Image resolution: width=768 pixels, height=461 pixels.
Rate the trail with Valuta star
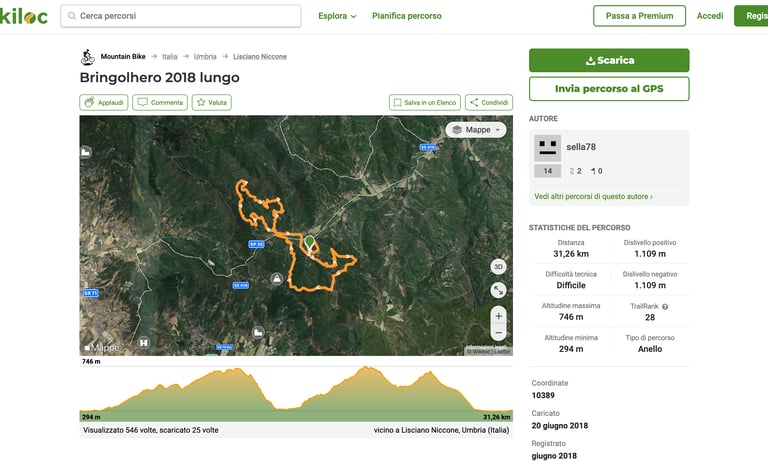(x=212, y=102)
